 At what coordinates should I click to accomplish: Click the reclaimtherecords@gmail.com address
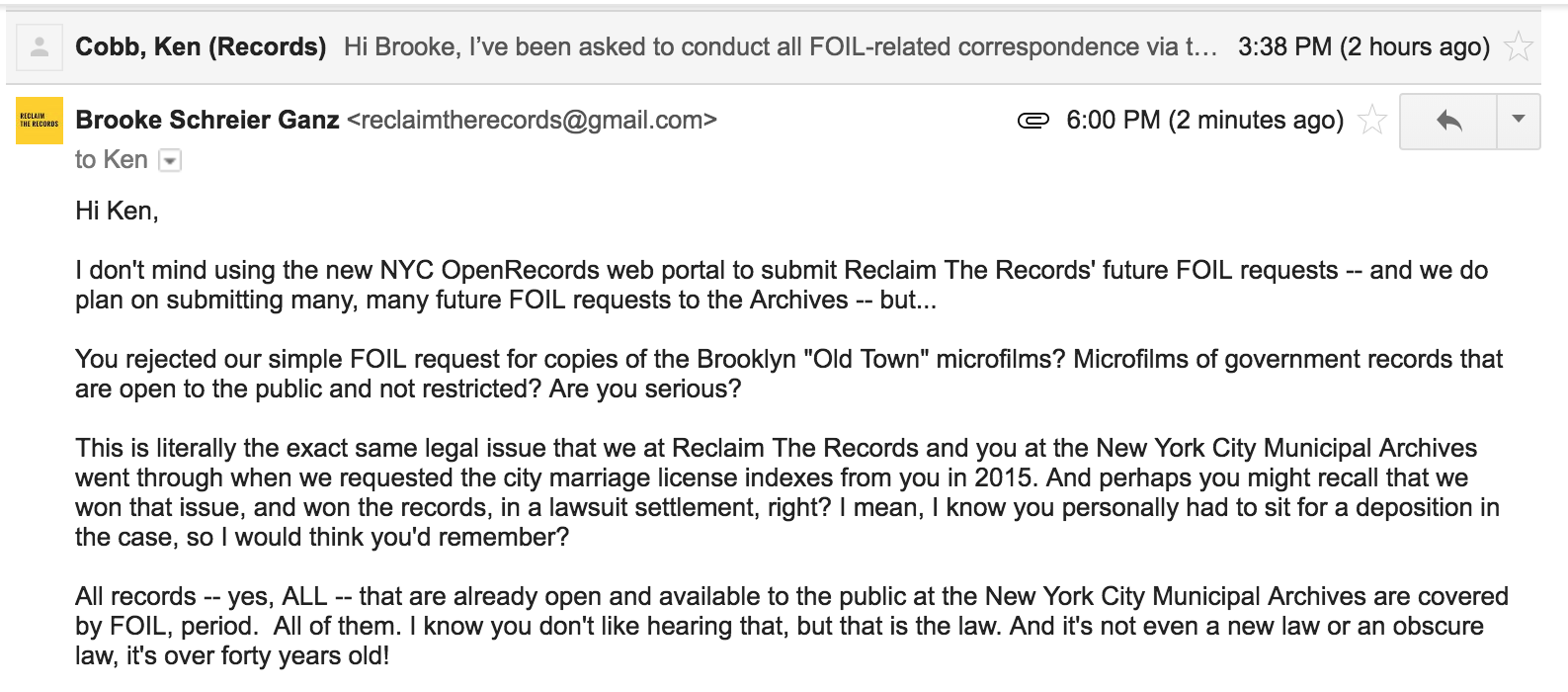533,121
